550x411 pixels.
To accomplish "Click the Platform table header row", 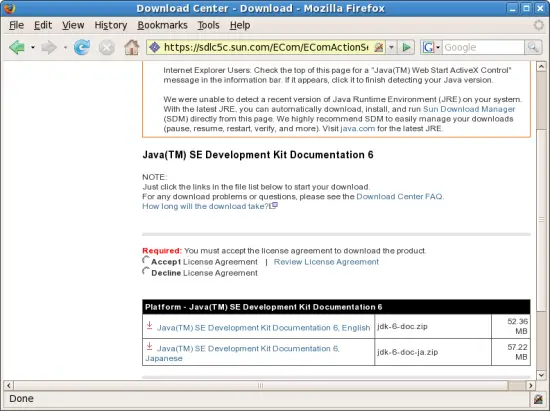I will pyautogui.click(x=336, y=307).
